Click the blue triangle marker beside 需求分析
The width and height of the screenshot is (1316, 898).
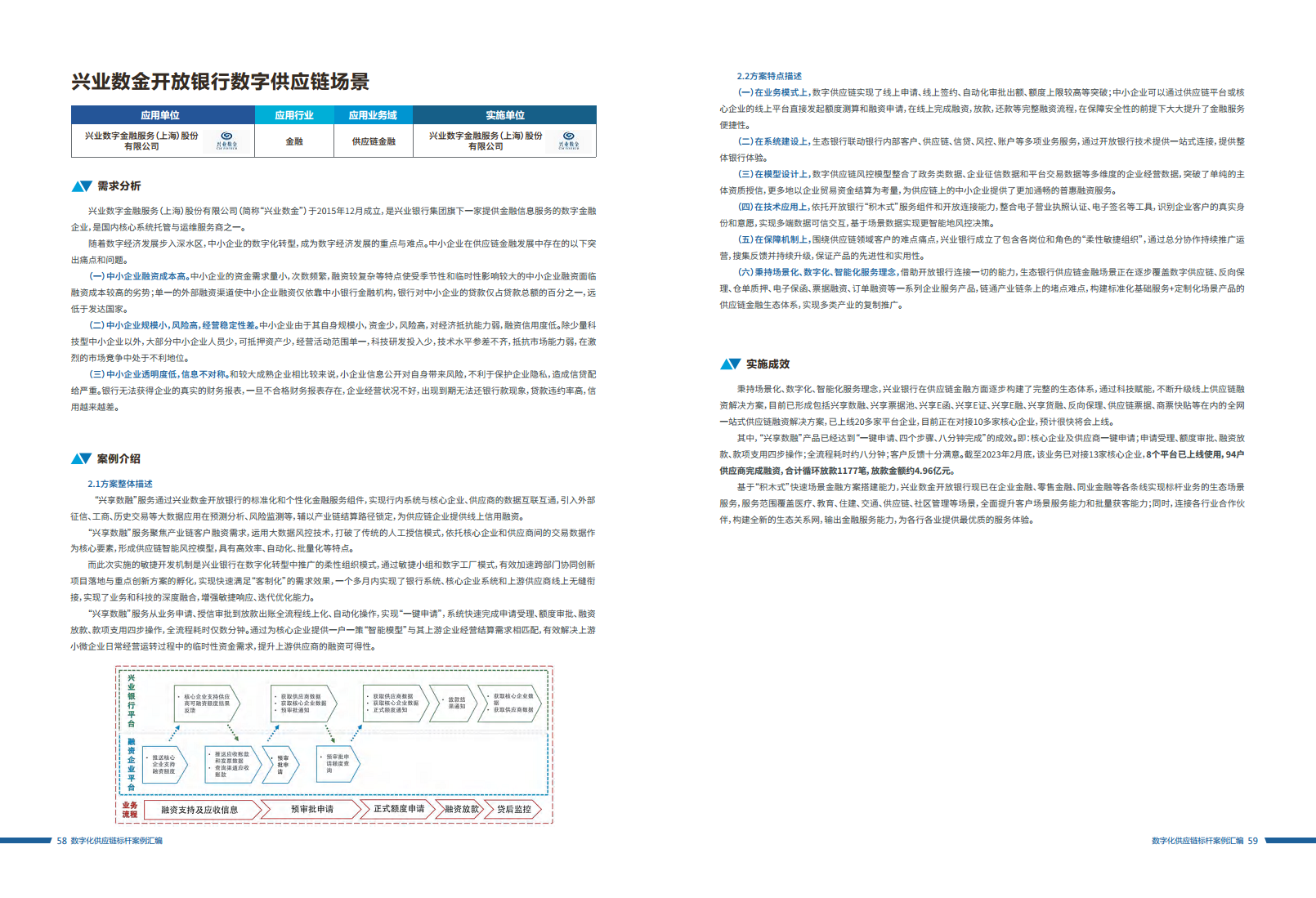coord(82,186)
